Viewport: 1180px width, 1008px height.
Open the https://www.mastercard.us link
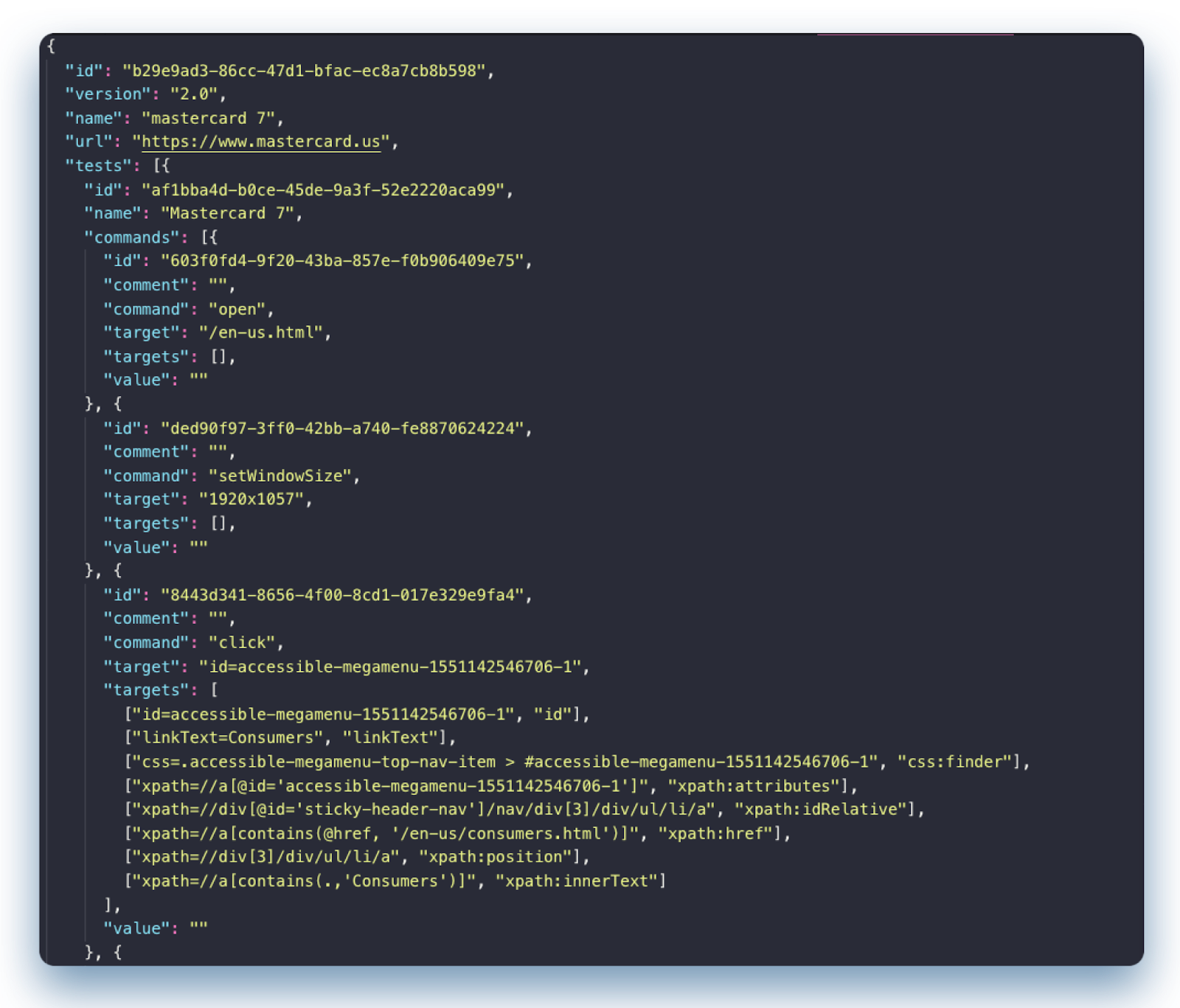[x=261, y=142]
